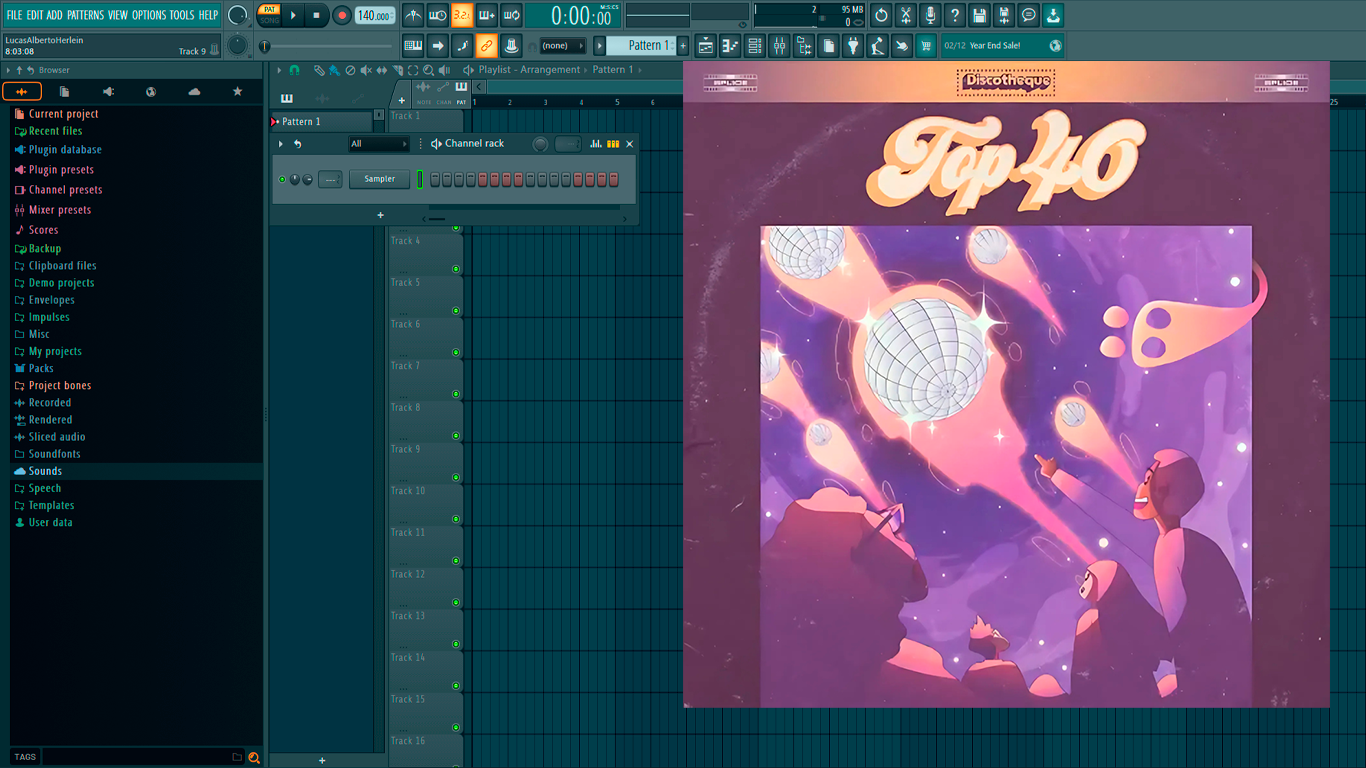Click the save project floppy icon

point(979,15)
